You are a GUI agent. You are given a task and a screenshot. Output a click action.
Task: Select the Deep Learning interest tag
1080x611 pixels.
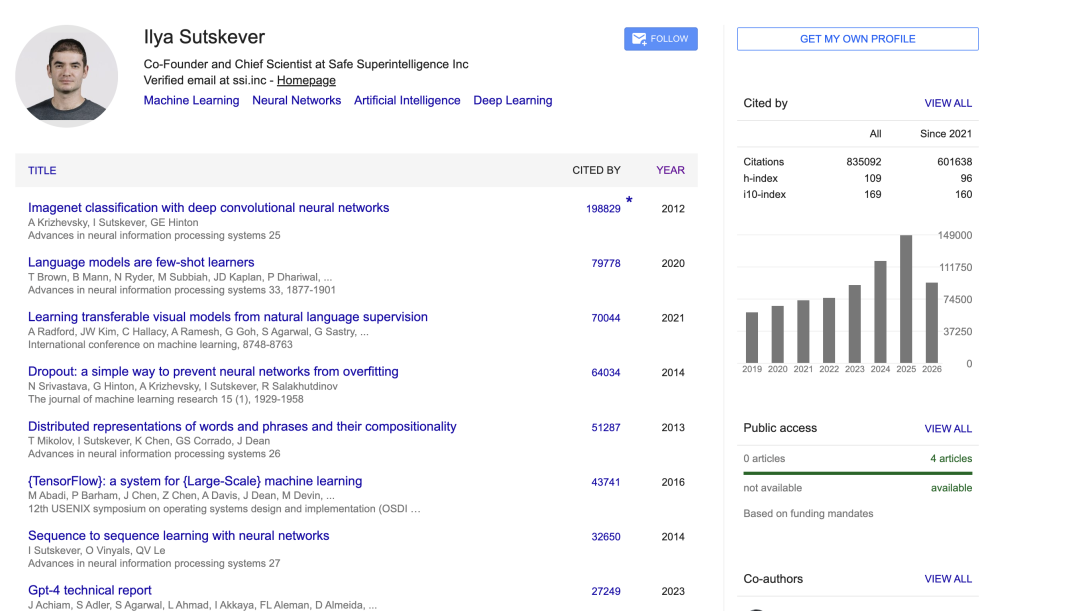[x=513, y=101]
